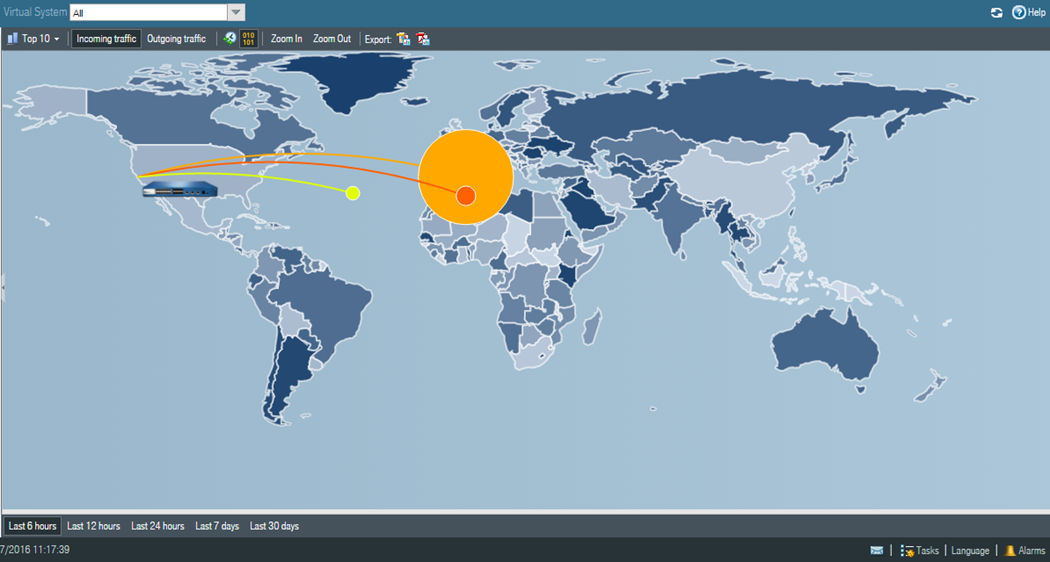Click the Top 10 bar chart icon
Viewport: 1050px width, 562px height.
click(x=12, y=39)
